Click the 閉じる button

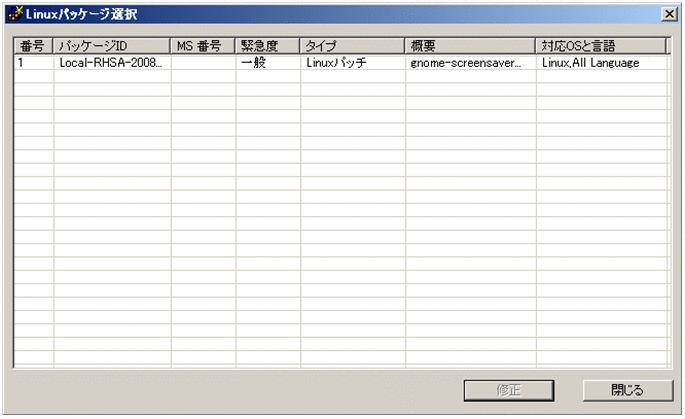coord(628,390)
